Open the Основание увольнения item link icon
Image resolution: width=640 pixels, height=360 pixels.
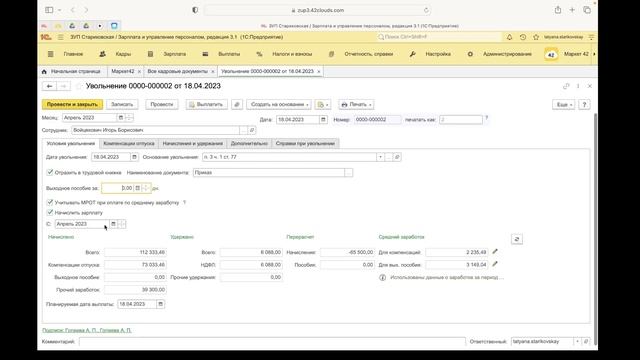[397, 157]
